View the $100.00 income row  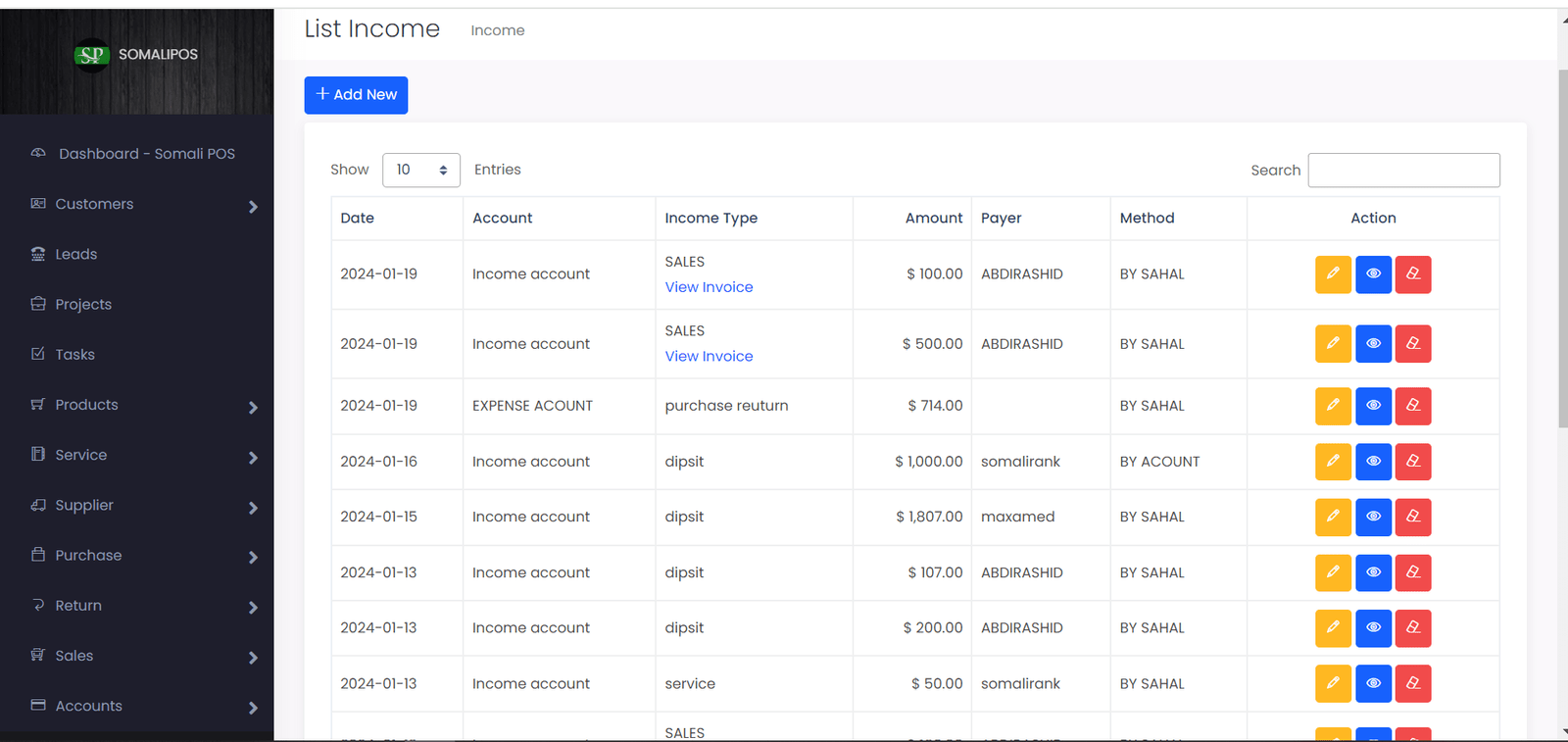(x=1373, y=274)
